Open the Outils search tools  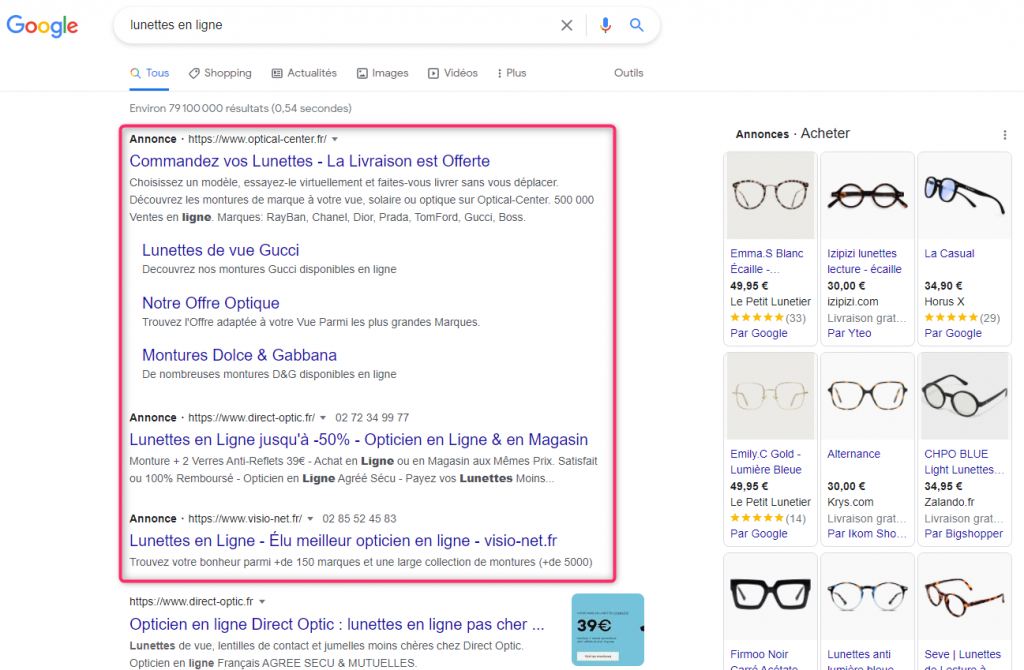click(x=628, y=73)
